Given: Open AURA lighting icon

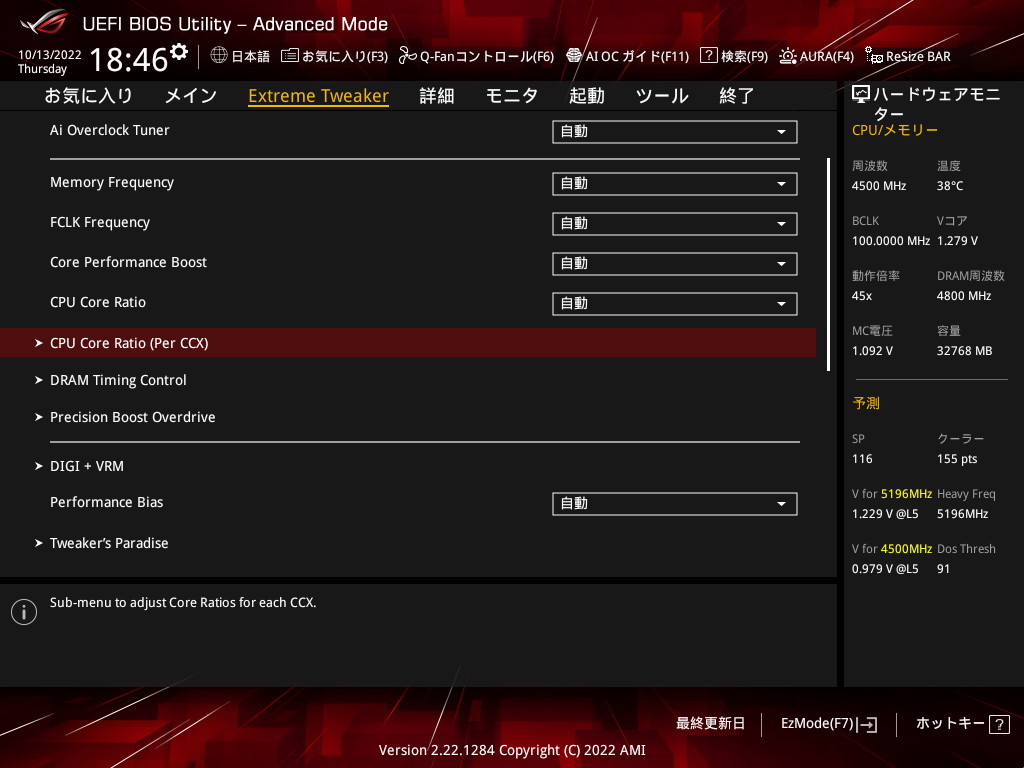Looking at the screenshot, I should (x=788, y=56).
